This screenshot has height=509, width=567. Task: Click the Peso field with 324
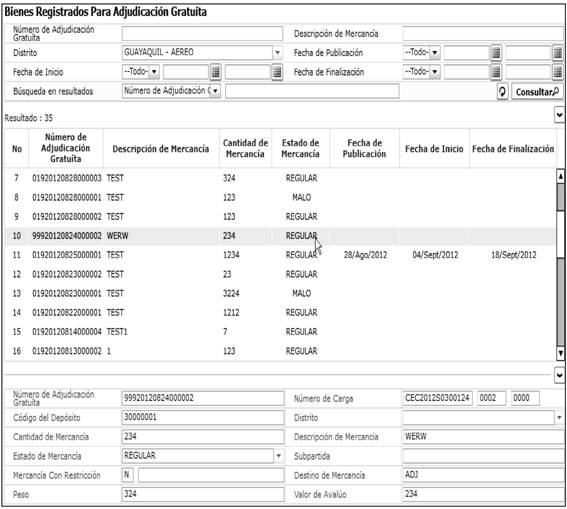coord(203,494)
